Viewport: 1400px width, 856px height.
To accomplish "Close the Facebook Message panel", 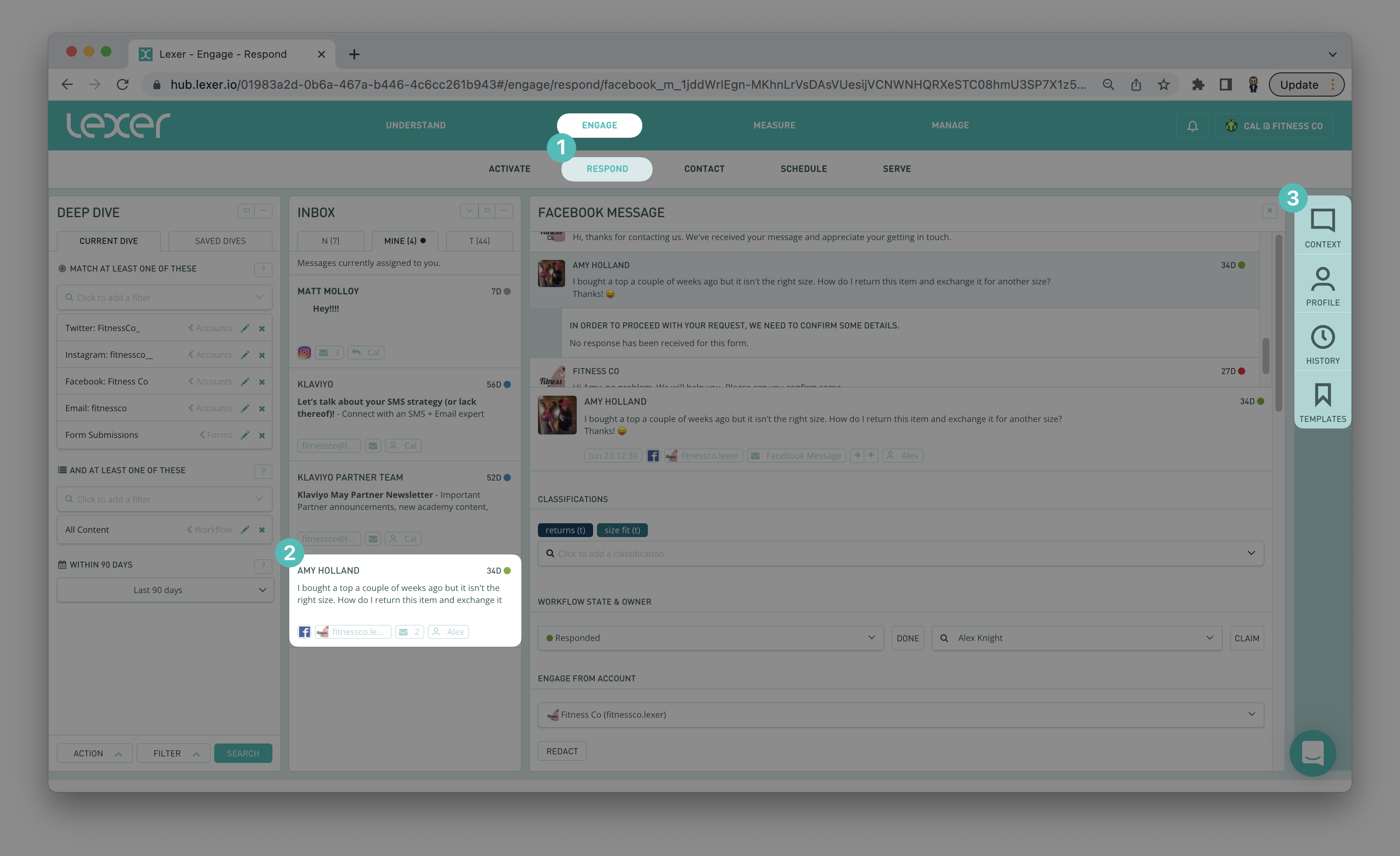I will coord(1269,211).
